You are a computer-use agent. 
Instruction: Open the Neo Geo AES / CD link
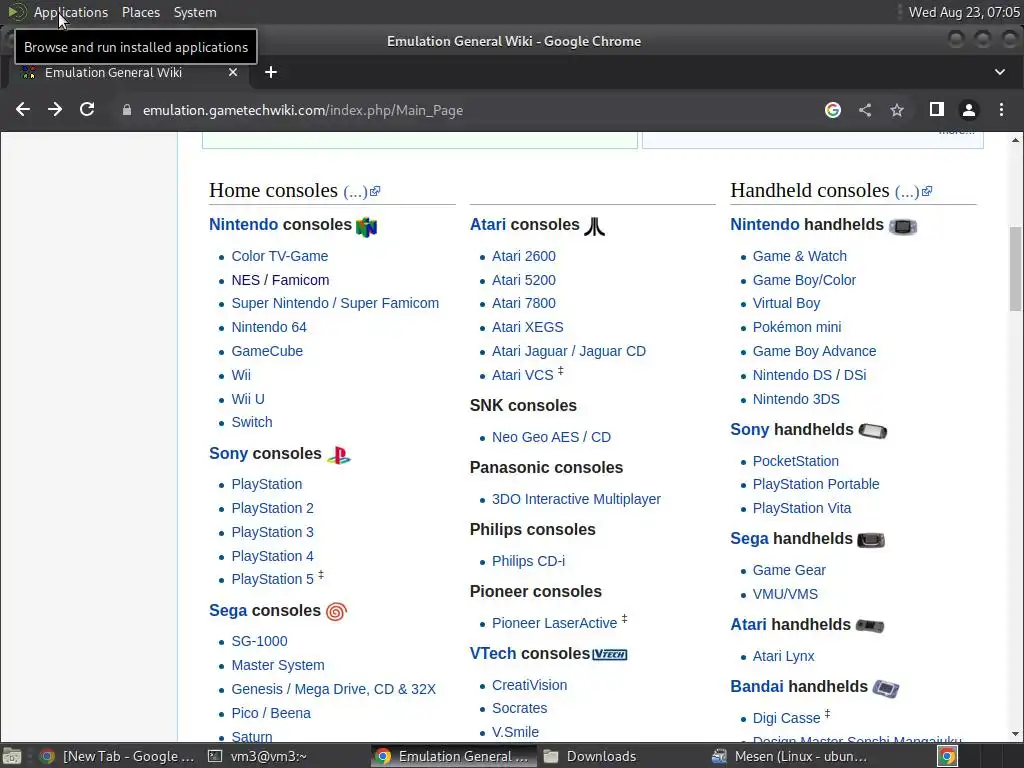click(x=551, y=437)
